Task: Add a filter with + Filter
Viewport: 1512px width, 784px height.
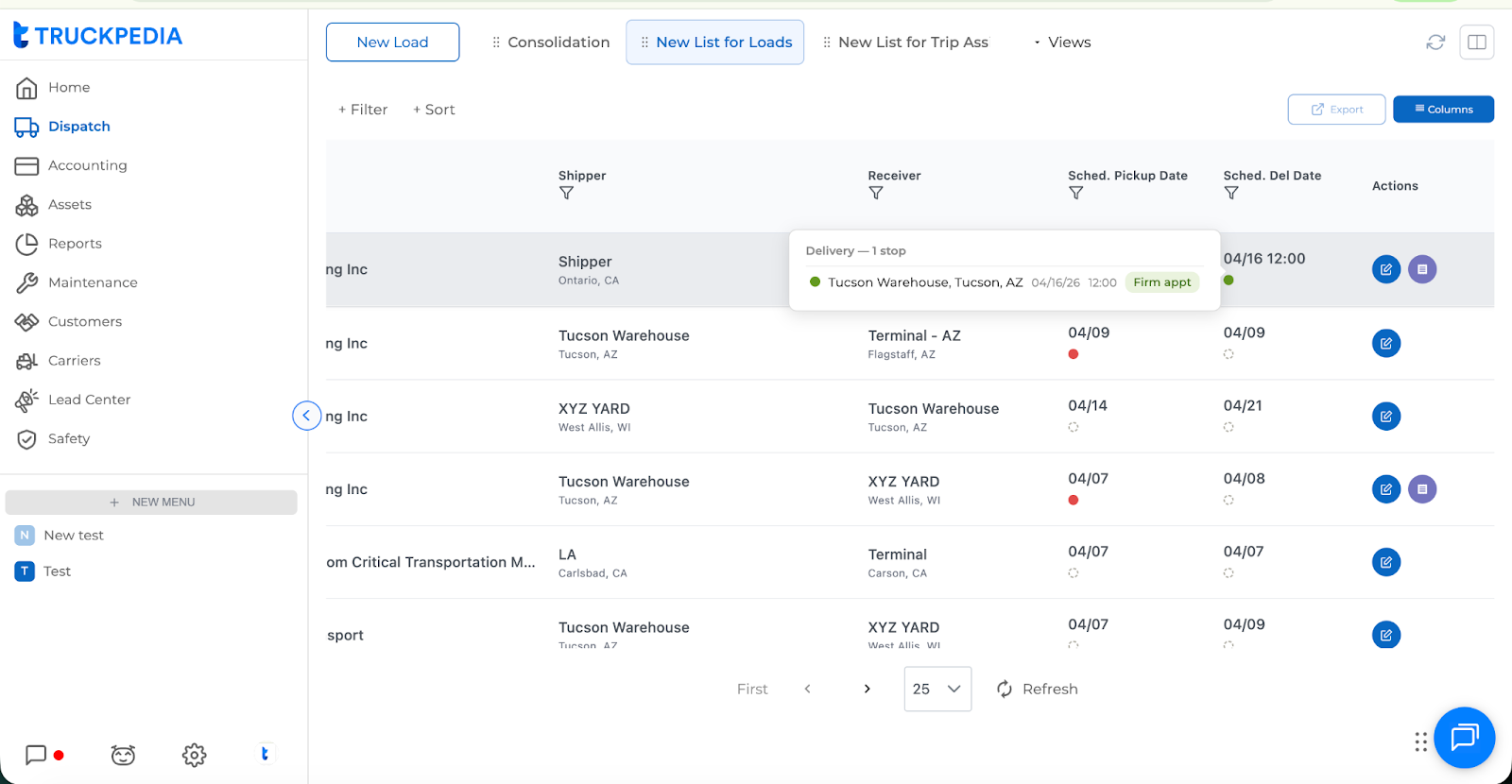Action: coord(363,110)
